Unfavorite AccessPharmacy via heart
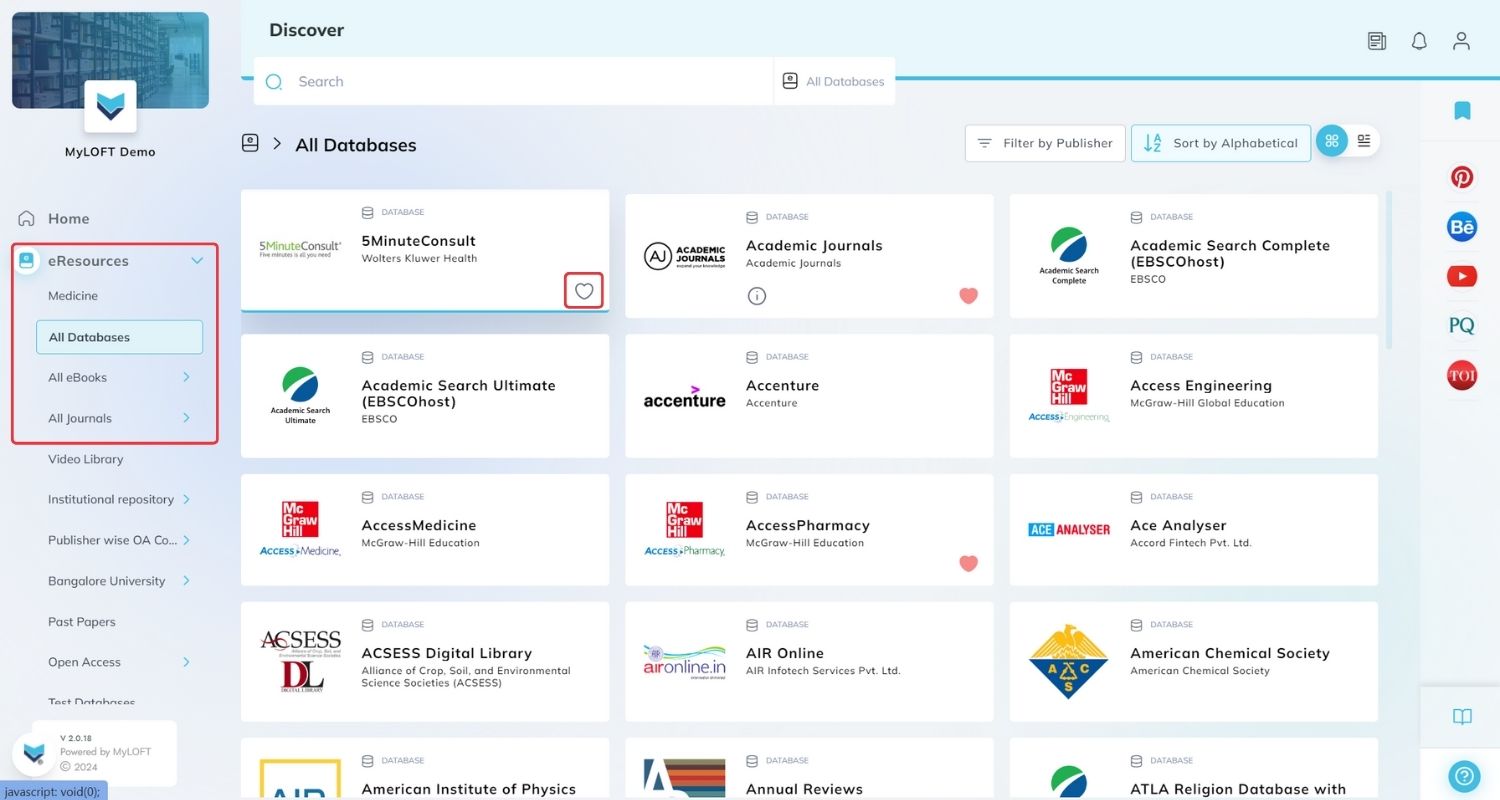1500x800 pixels. pos(968,563)
